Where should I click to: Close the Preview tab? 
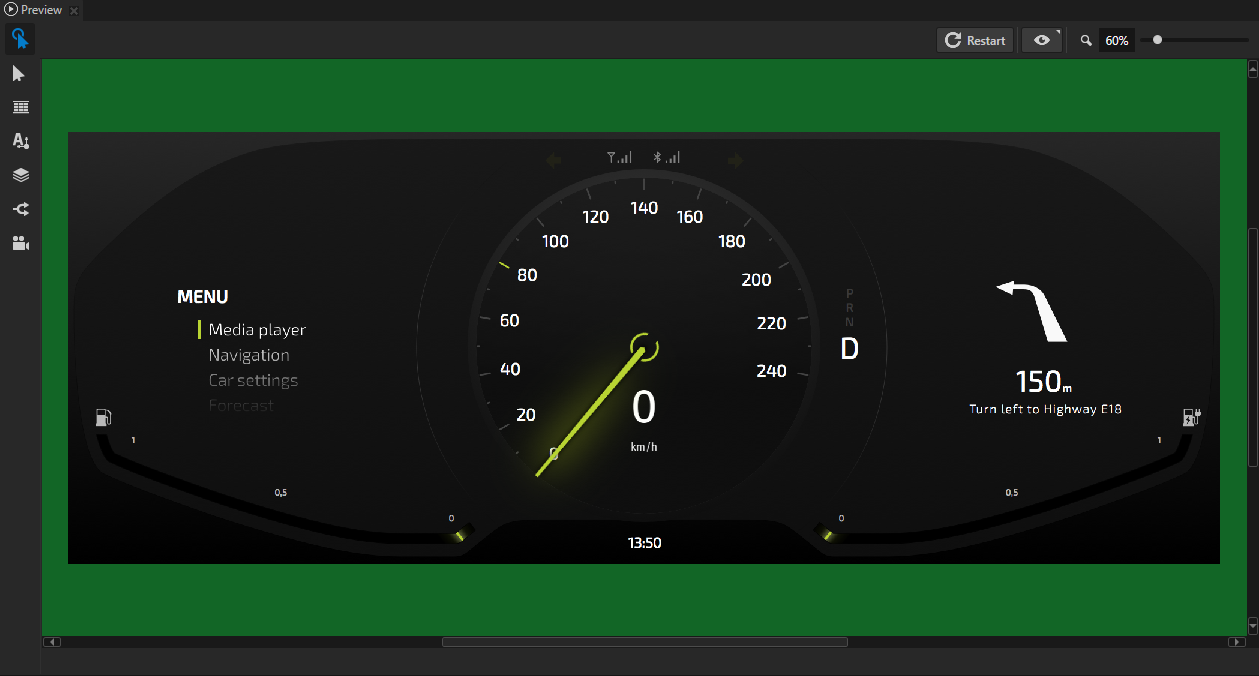coord(74,10)
